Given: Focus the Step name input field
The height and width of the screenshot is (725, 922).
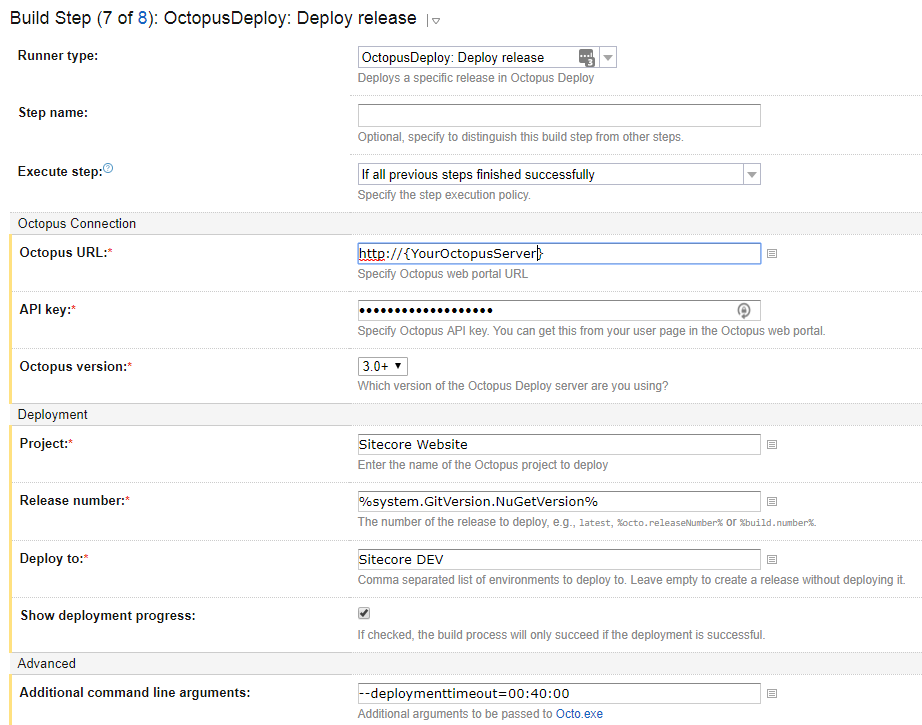Looking at the screenshot, I should tap(559, 115).
